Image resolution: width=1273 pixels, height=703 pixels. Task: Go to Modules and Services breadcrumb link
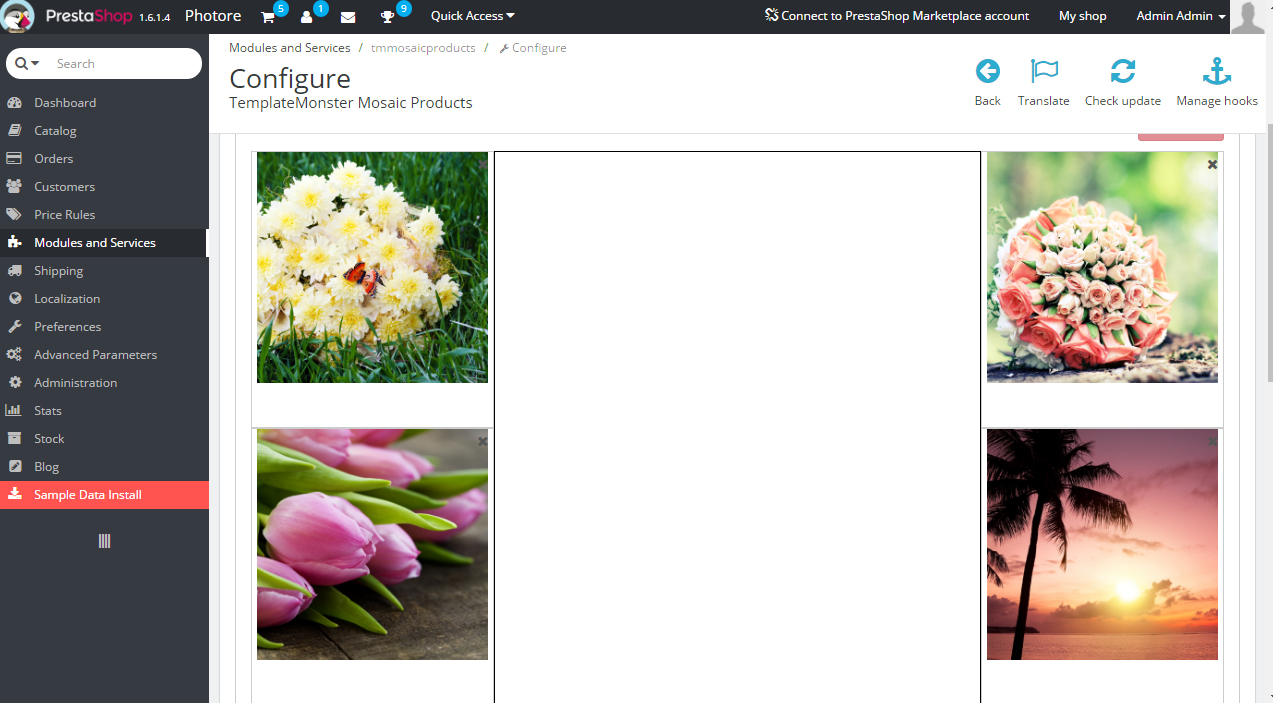coord(290,48)
